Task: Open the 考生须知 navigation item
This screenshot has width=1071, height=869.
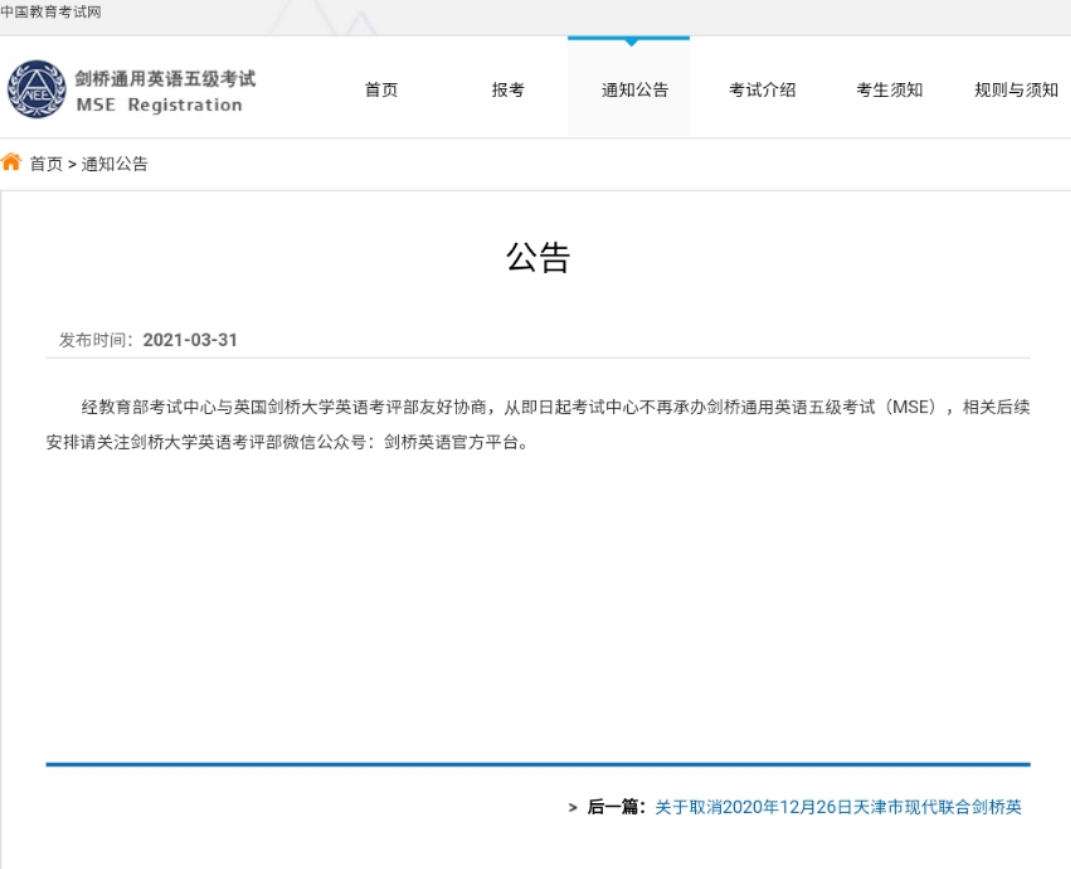Action: coord(889,90)
